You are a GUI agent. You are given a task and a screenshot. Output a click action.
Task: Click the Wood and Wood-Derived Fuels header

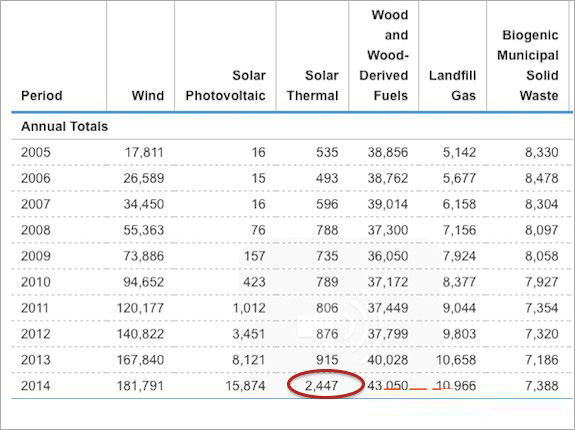(x=384, y=55)
